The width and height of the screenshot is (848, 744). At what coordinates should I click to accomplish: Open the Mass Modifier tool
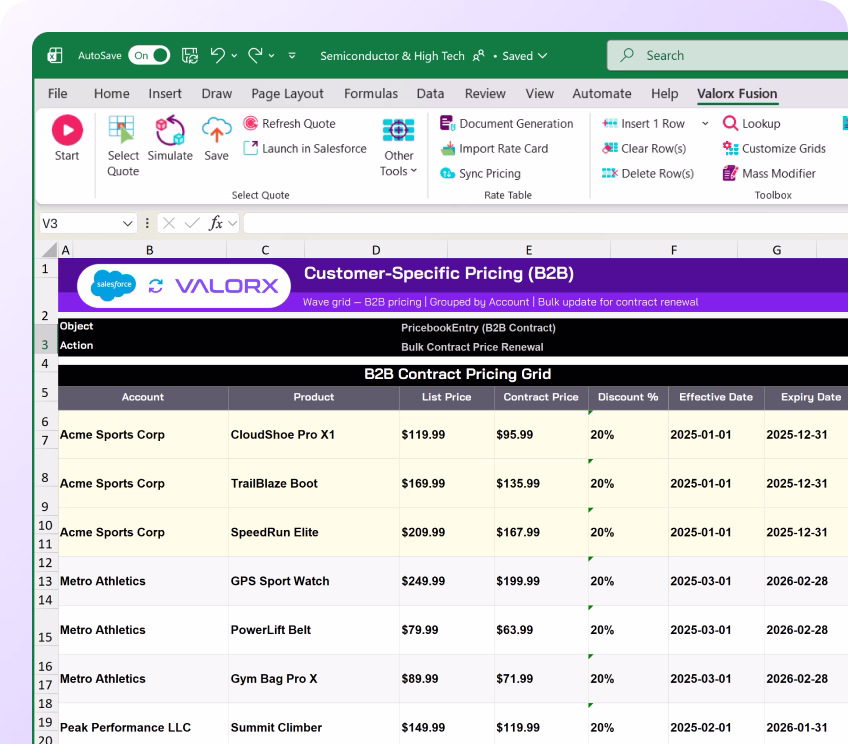tap(769, 174)
